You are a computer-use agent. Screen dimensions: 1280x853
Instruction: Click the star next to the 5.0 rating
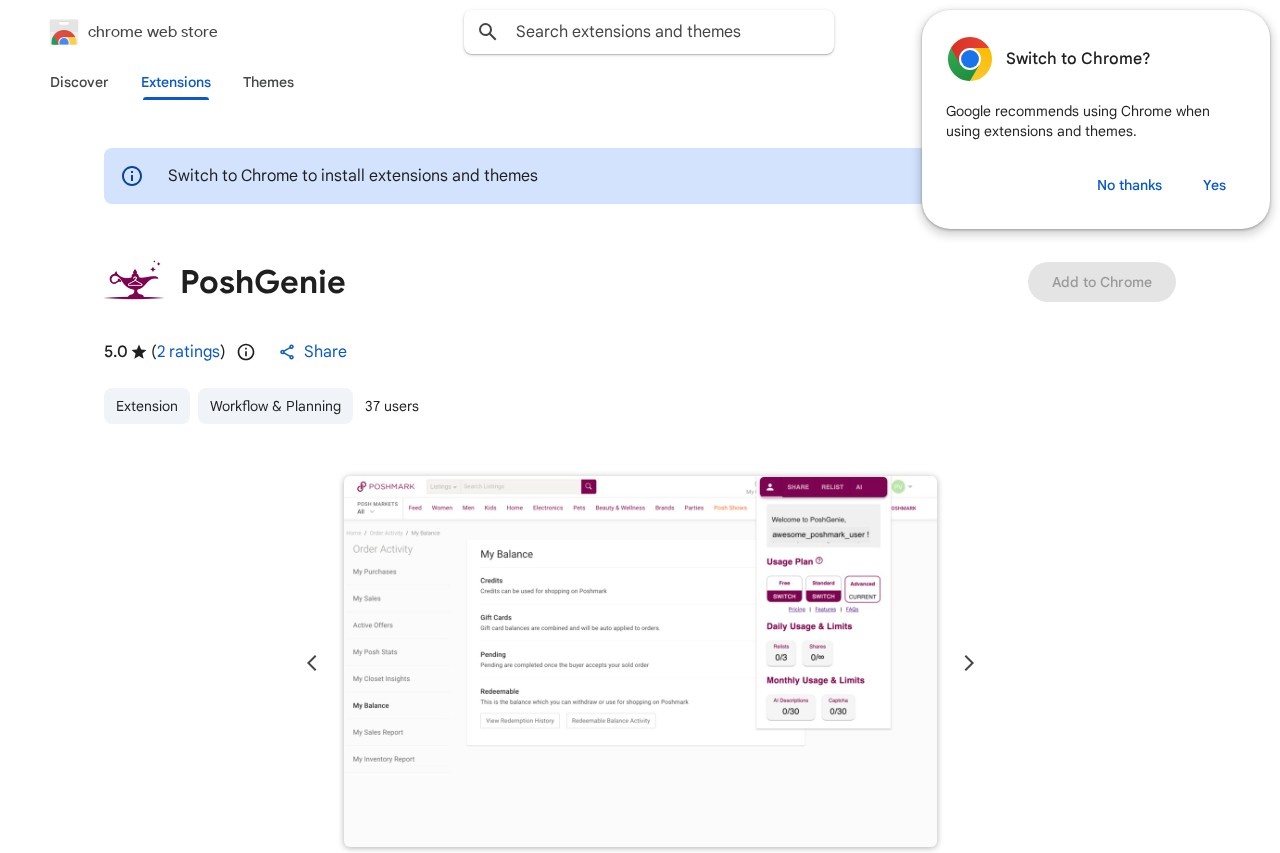pyautogui.click(x=139, y=351)
